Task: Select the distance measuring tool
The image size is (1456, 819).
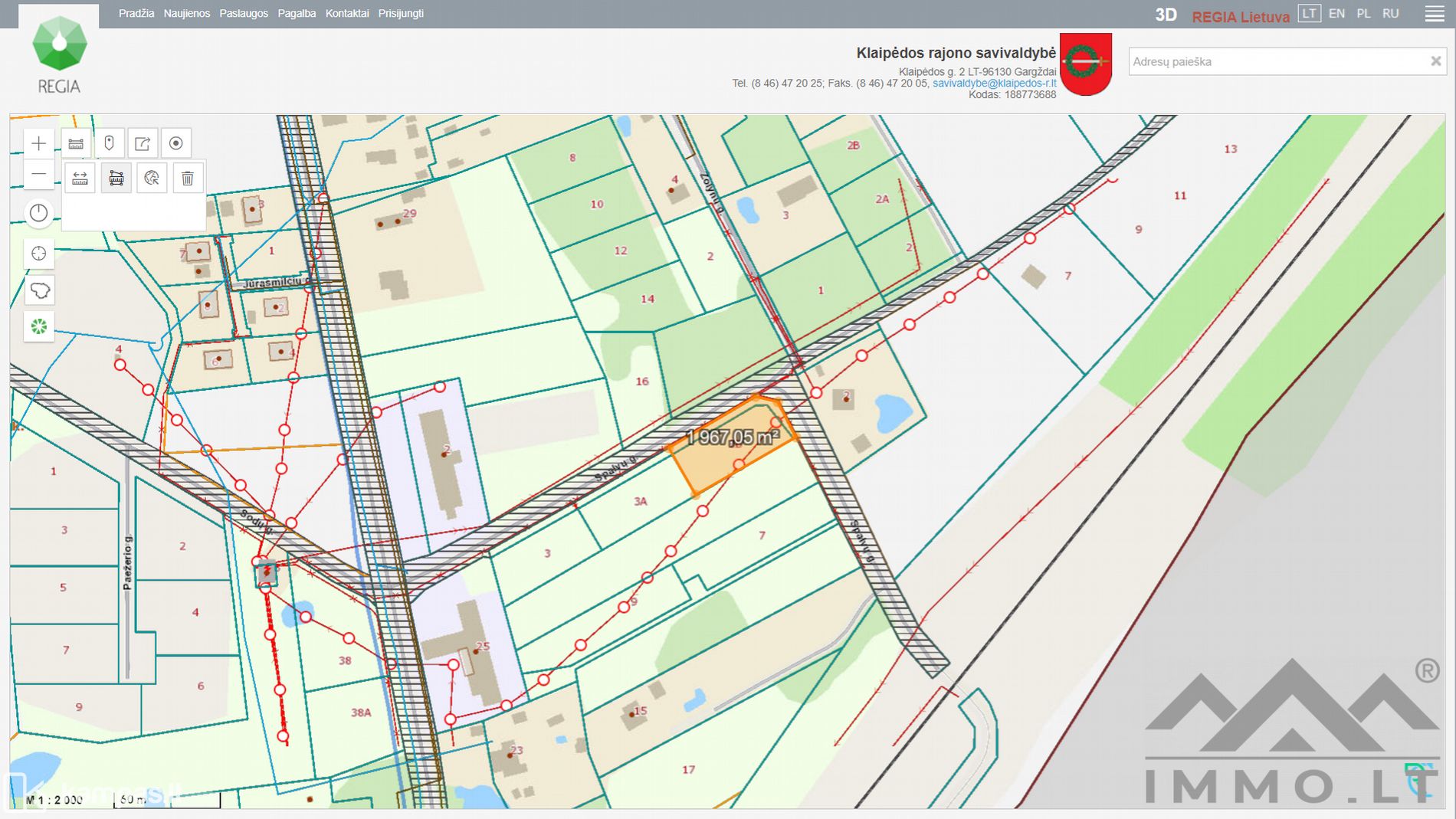Action: tap(80, 179)
